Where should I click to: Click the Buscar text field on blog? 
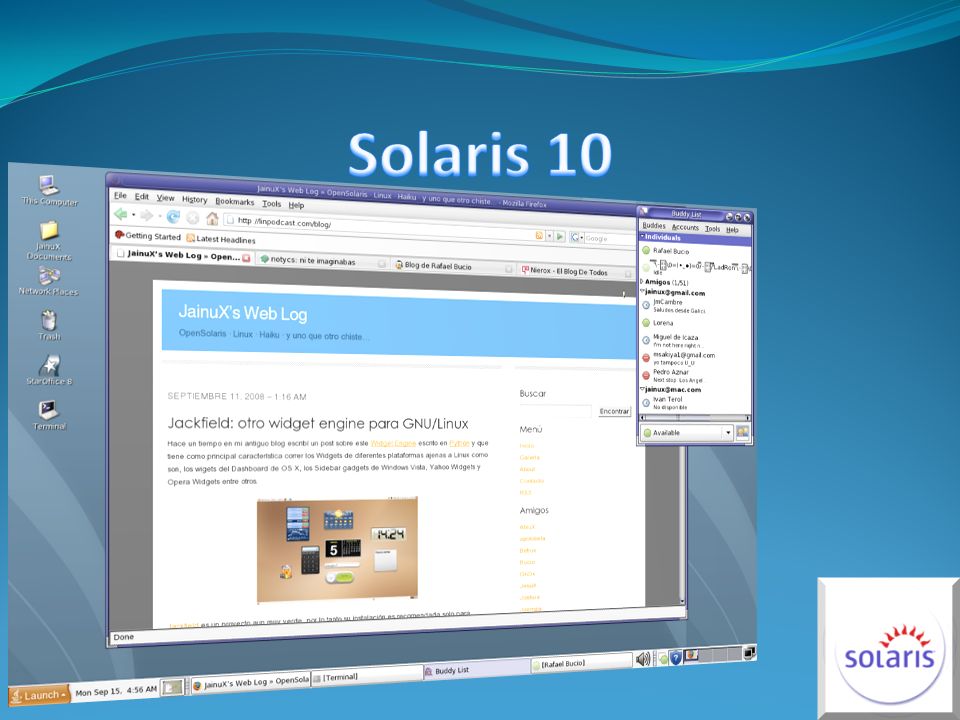coord(556,411)
